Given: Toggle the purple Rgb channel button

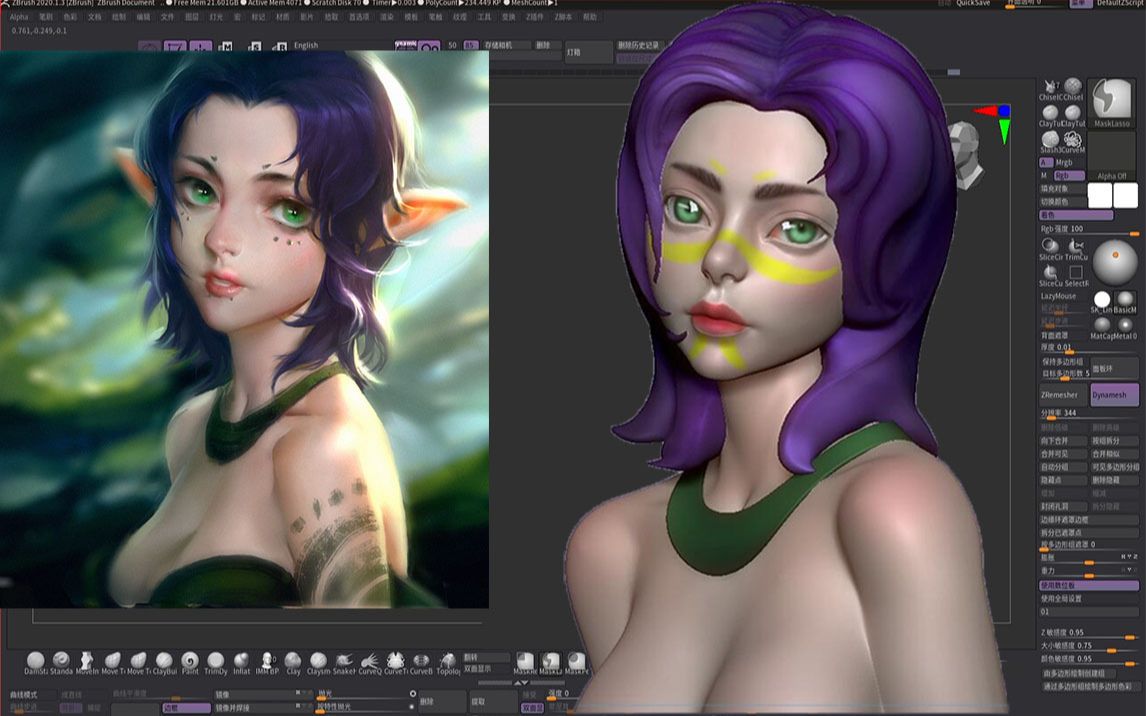Looking at the screenshot, I should [x=1069, y=175].
